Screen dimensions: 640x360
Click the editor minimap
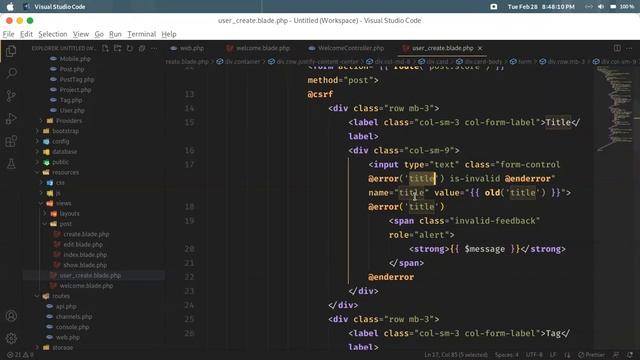tap(615, 108)
